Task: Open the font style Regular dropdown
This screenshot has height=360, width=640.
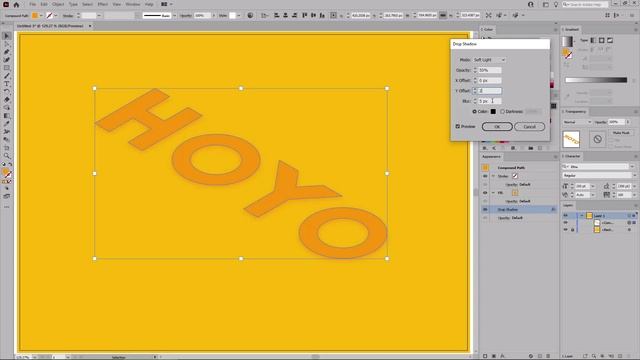Action: pyautogui.click(x=634, y=176)
